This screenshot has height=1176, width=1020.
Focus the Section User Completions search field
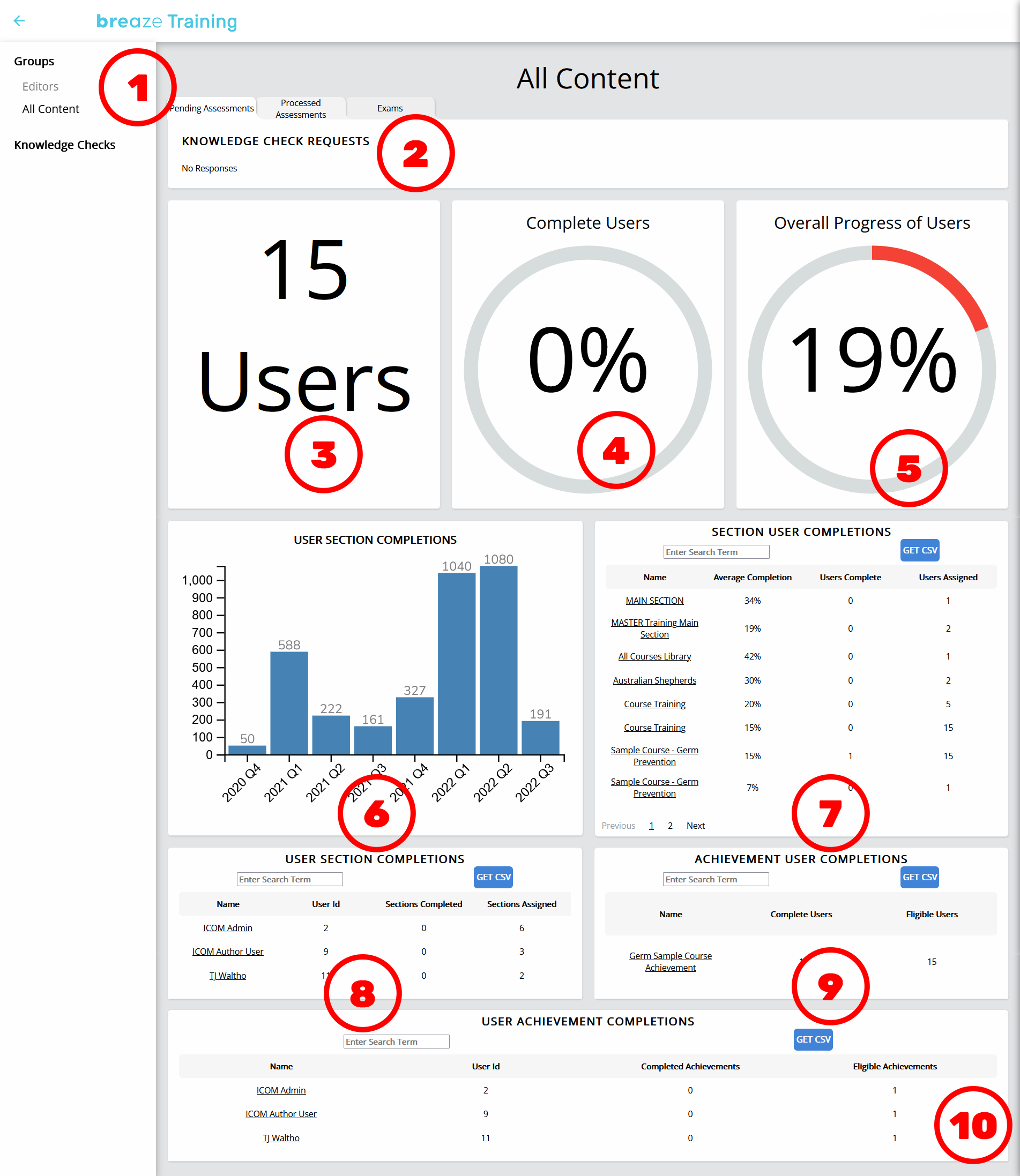click(x=716, y=552)
